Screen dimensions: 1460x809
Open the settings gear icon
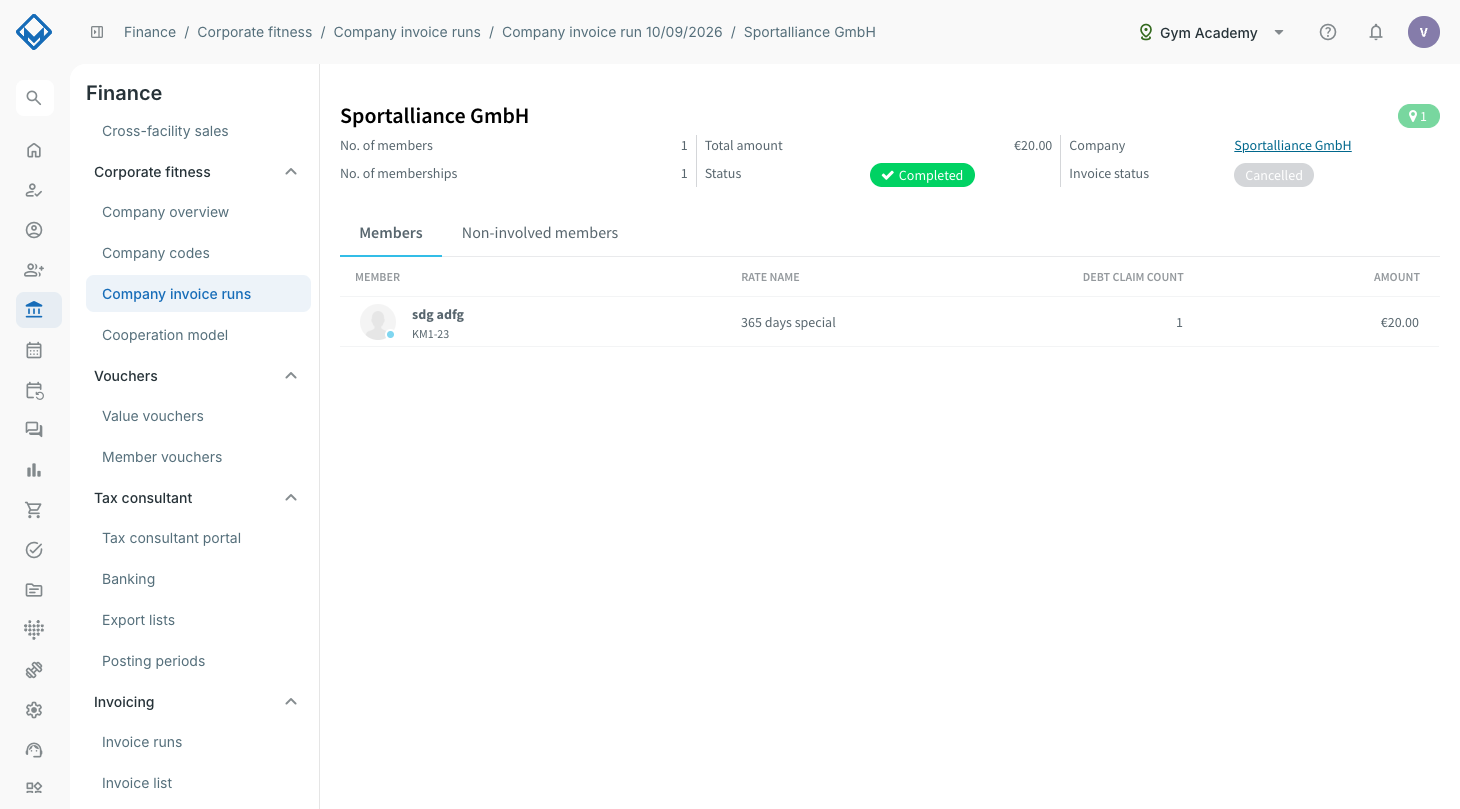click(34, 710)
